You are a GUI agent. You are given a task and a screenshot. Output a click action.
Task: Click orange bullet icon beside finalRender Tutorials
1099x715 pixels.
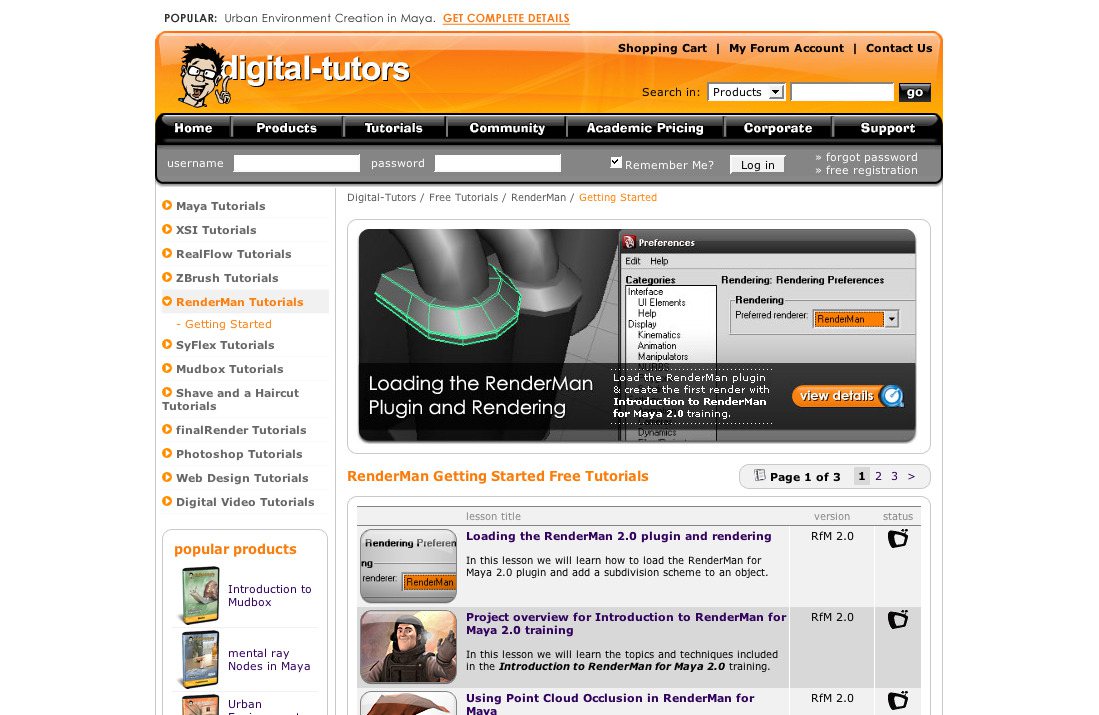coord(167,429)
